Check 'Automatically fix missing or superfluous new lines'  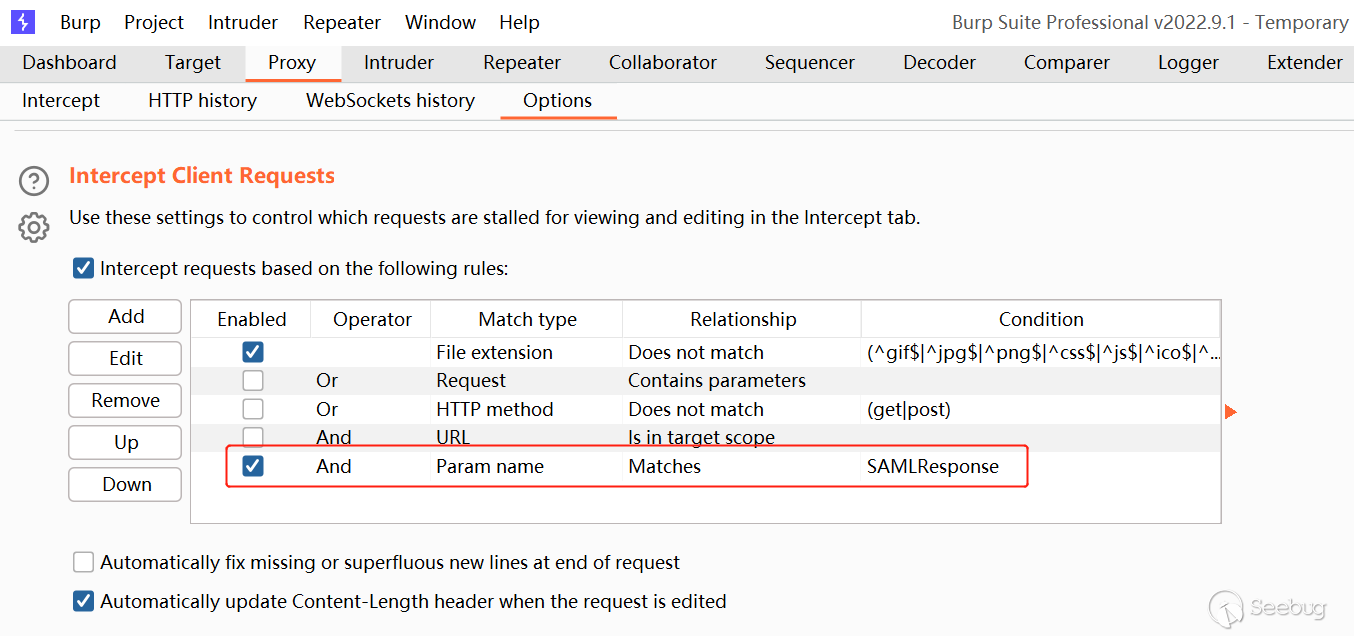(x=84, y=562)
